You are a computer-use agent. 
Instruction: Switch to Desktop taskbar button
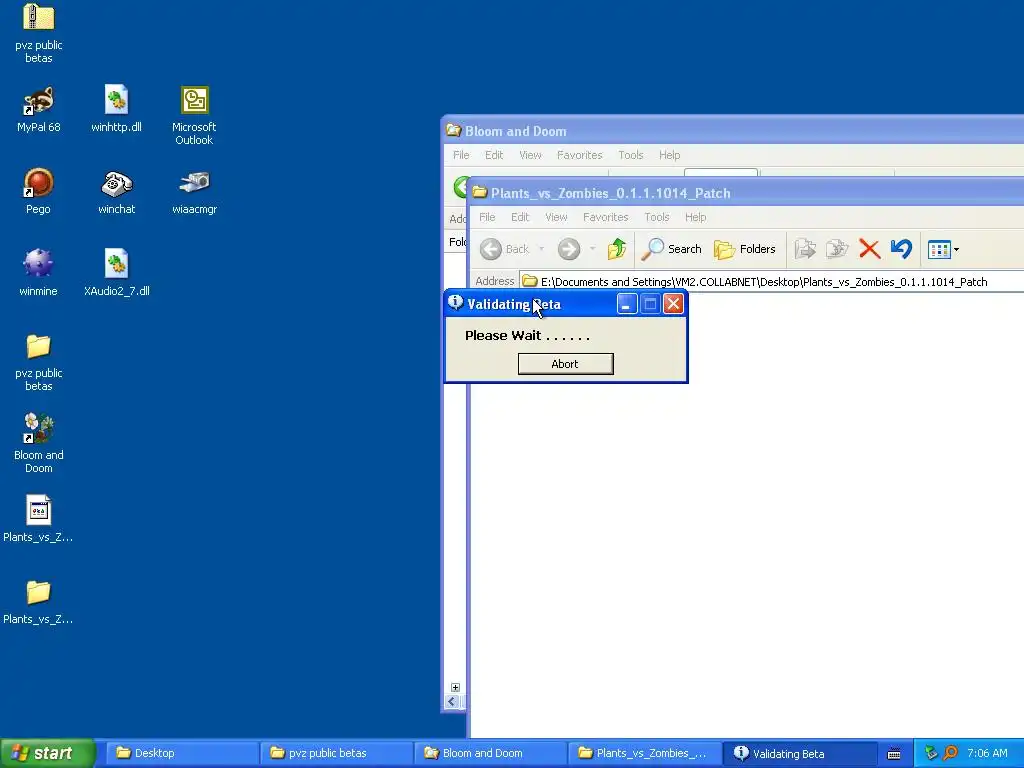pos(182,753)
